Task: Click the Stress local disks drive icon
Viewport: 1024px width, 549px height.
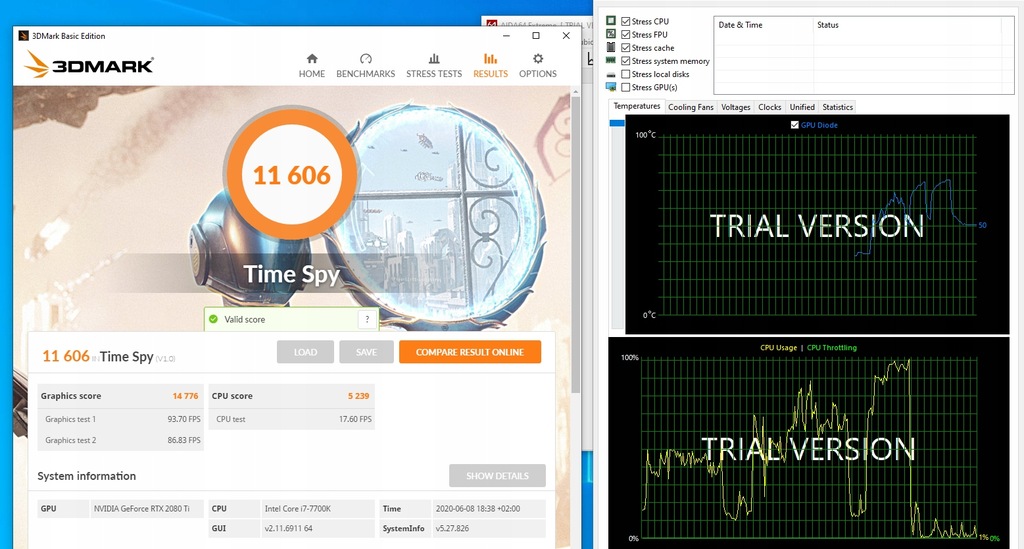Action: pyautogui.click(x=611, y=74)
